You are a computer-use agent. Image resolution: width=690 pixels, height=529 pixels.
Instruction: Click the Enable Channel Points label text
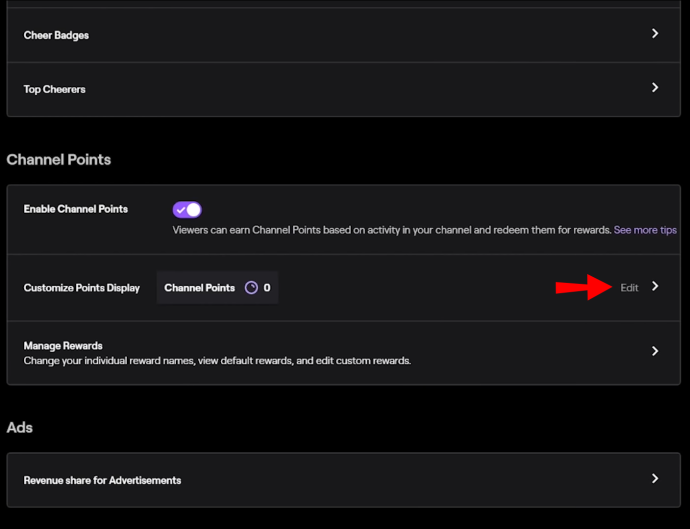[x=76, y=209]
